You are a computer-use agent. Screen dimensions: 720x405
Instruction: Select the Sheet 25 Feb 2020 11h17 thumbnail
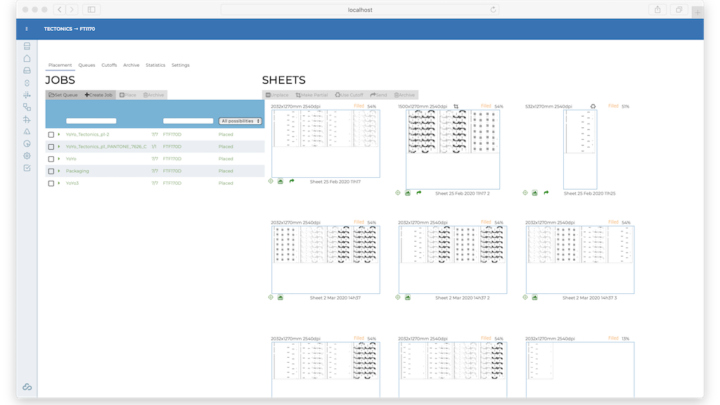coord(326,143)
